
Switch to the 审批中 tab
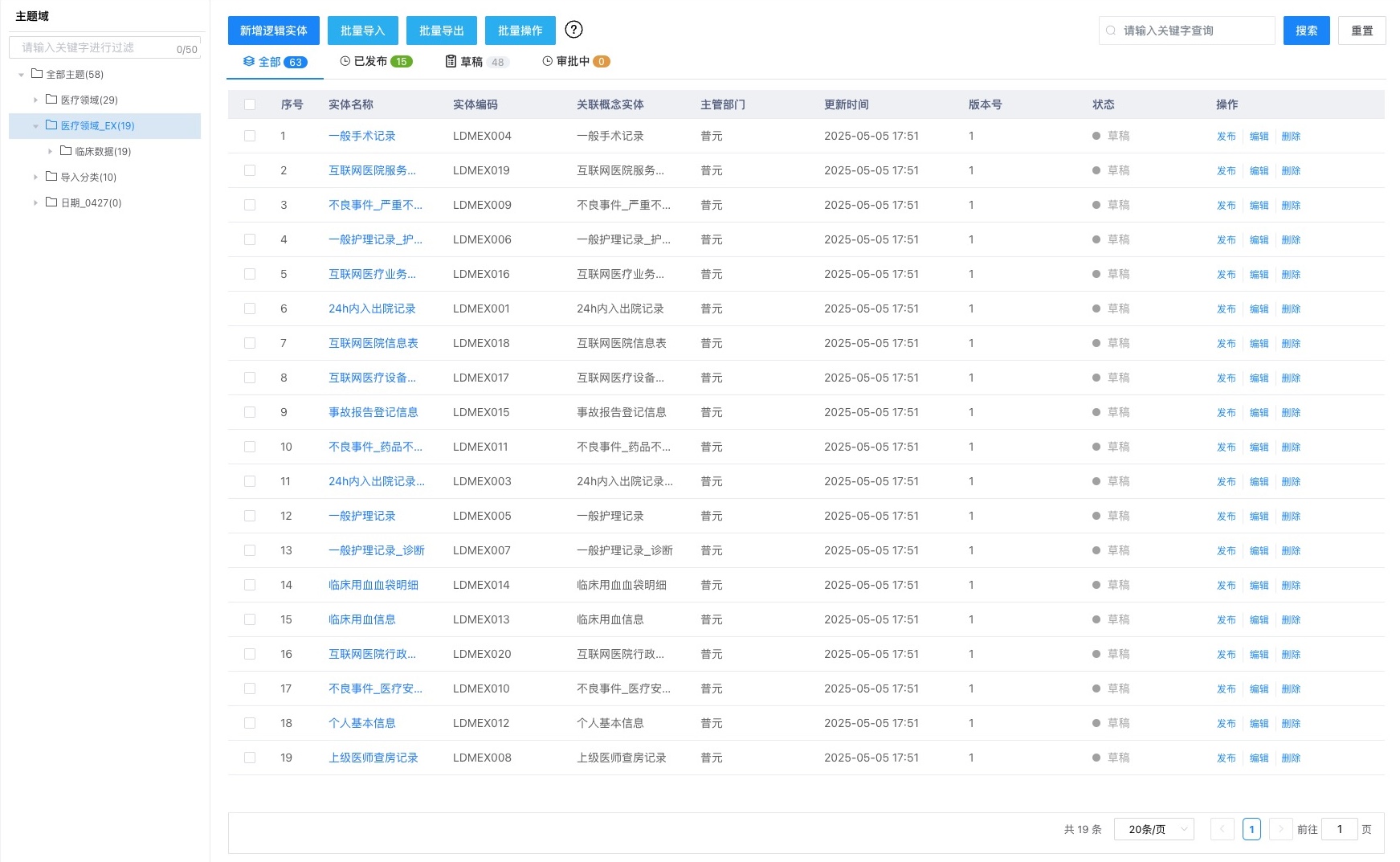click(573, 60)
